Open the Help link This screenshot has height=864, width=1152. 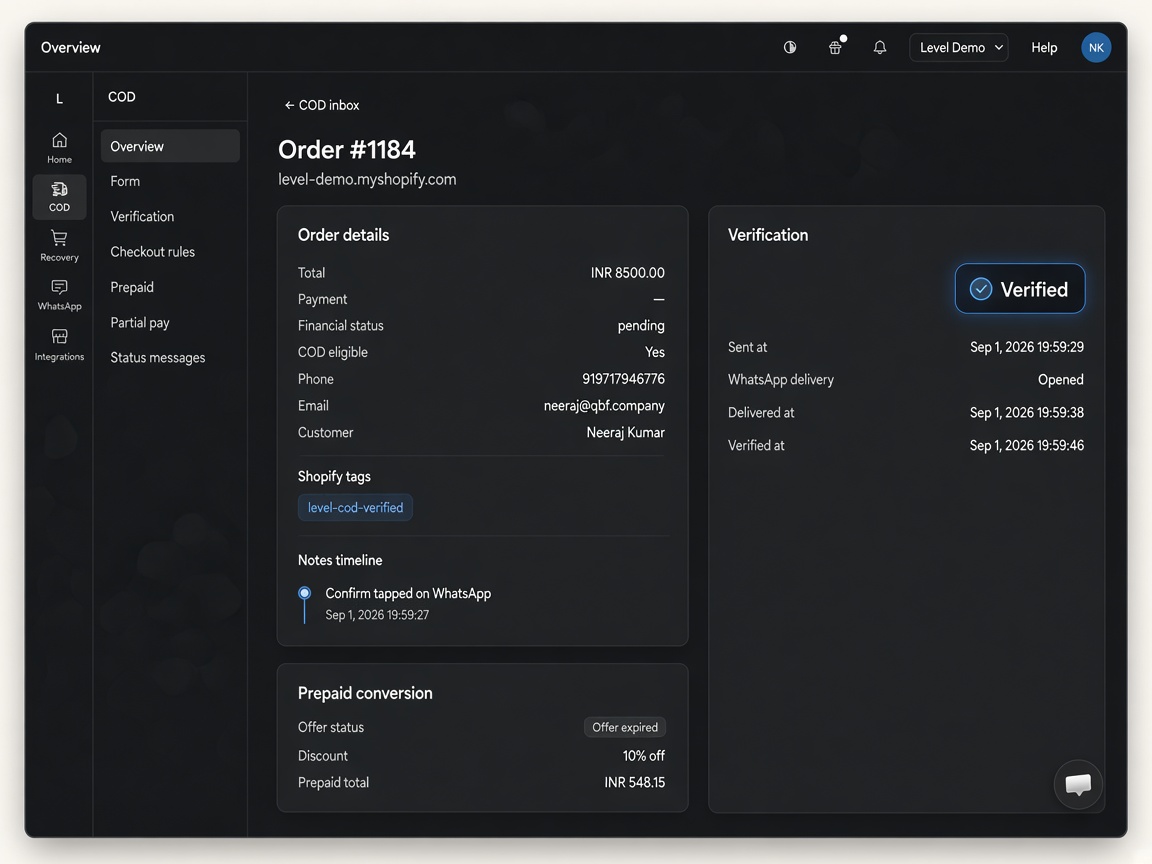[x=1044, y=47]
